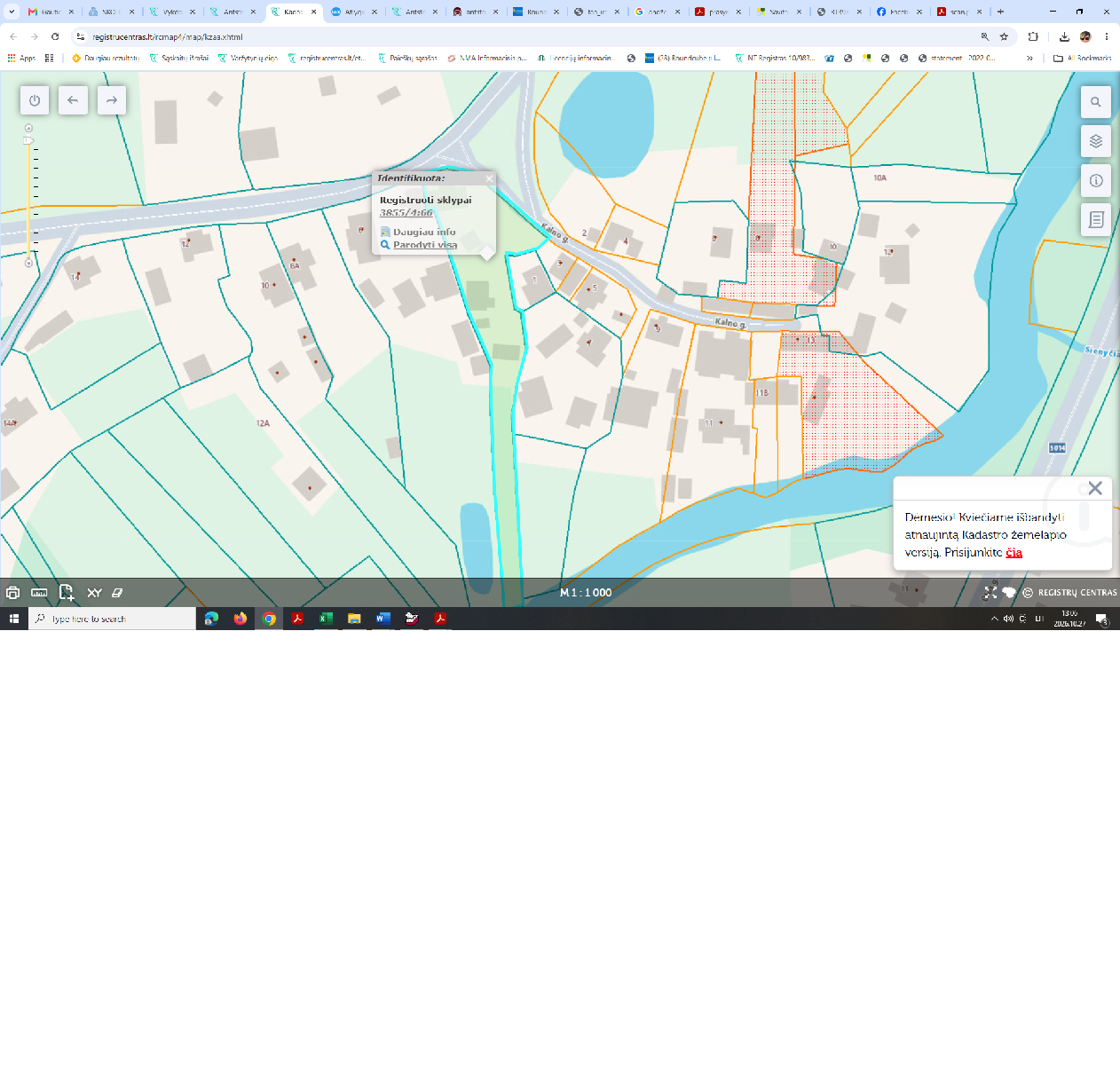
Task: Open the XY coordinates tool
Action: click(94, 593)
